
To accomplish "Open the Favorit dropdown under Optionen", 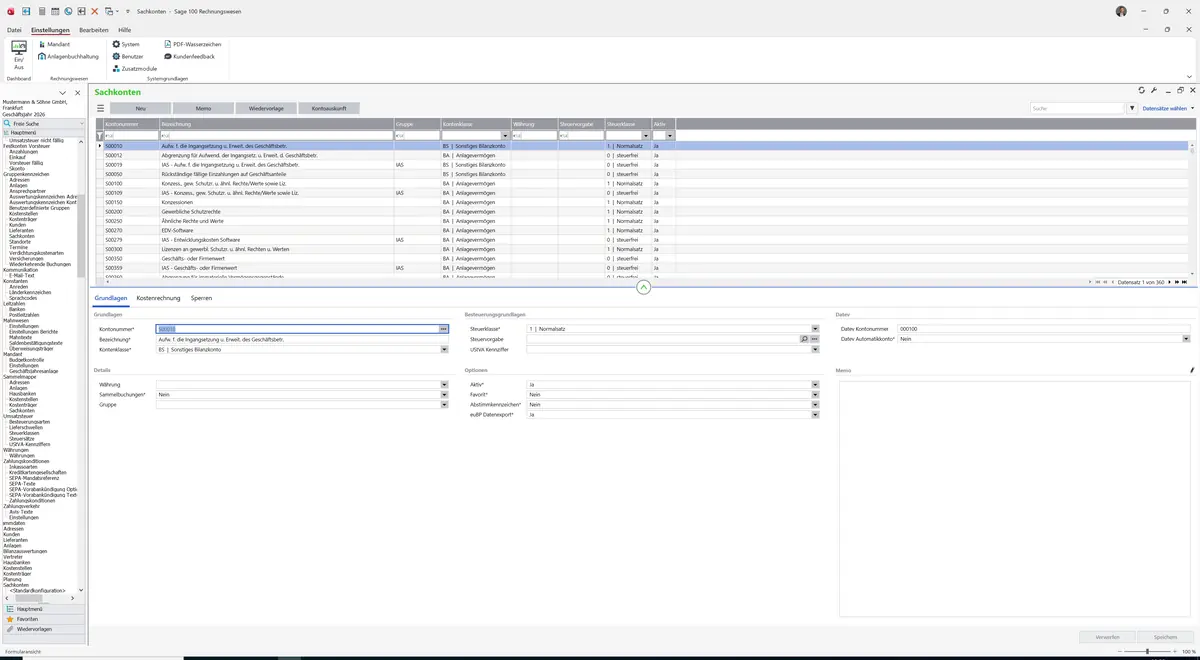I will coord(815,394).
